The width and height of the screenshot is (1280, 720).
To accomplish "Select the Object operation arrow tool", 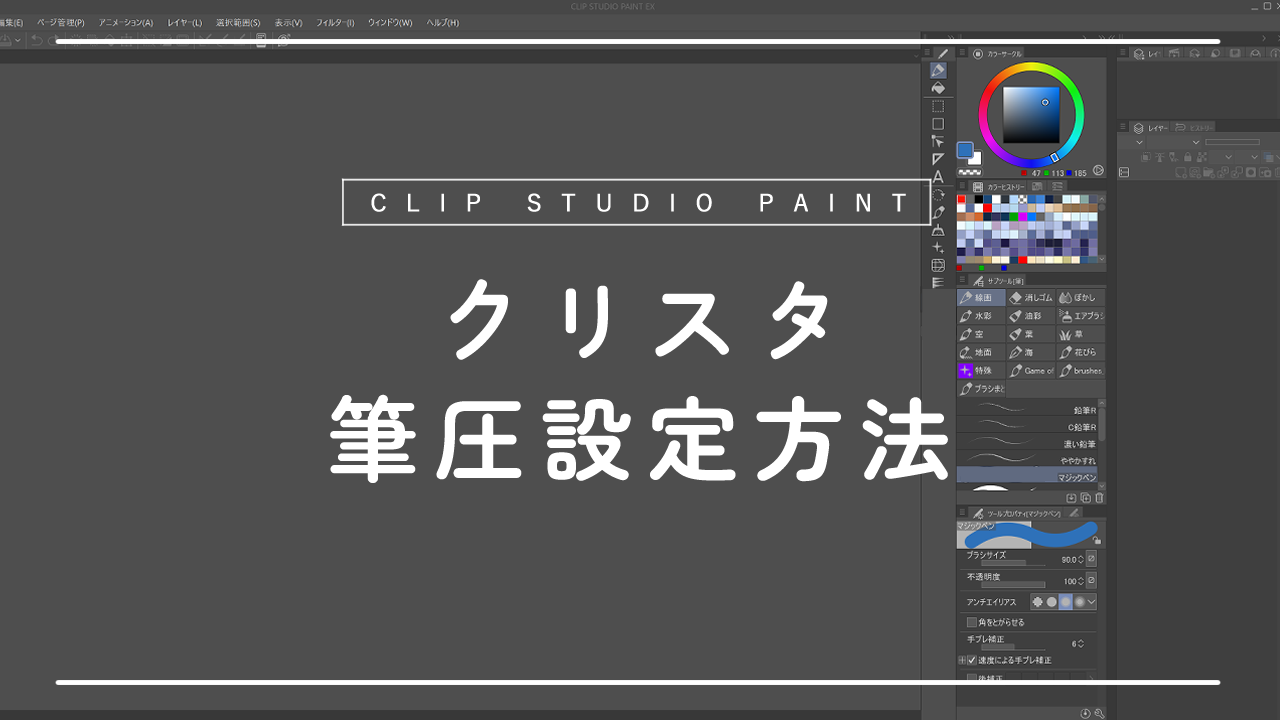I will (x=938, y=141).
